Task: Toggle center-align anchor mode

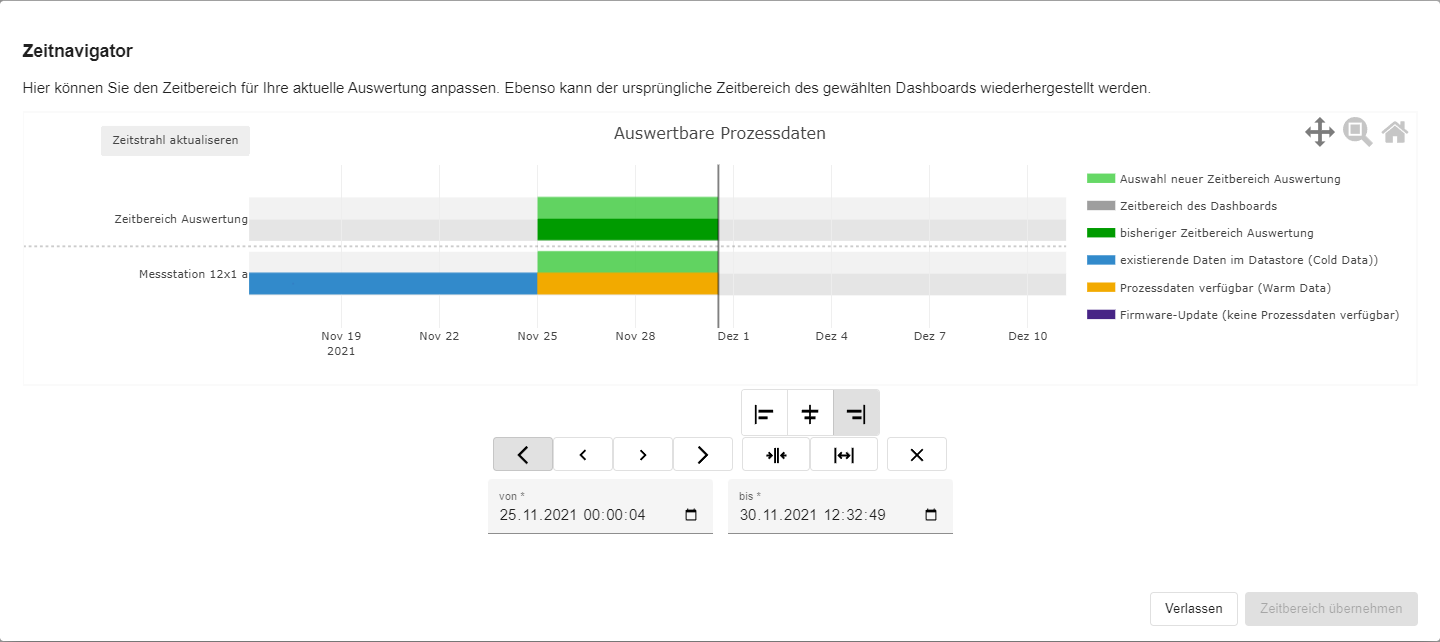Action: [x=810, y=413]
